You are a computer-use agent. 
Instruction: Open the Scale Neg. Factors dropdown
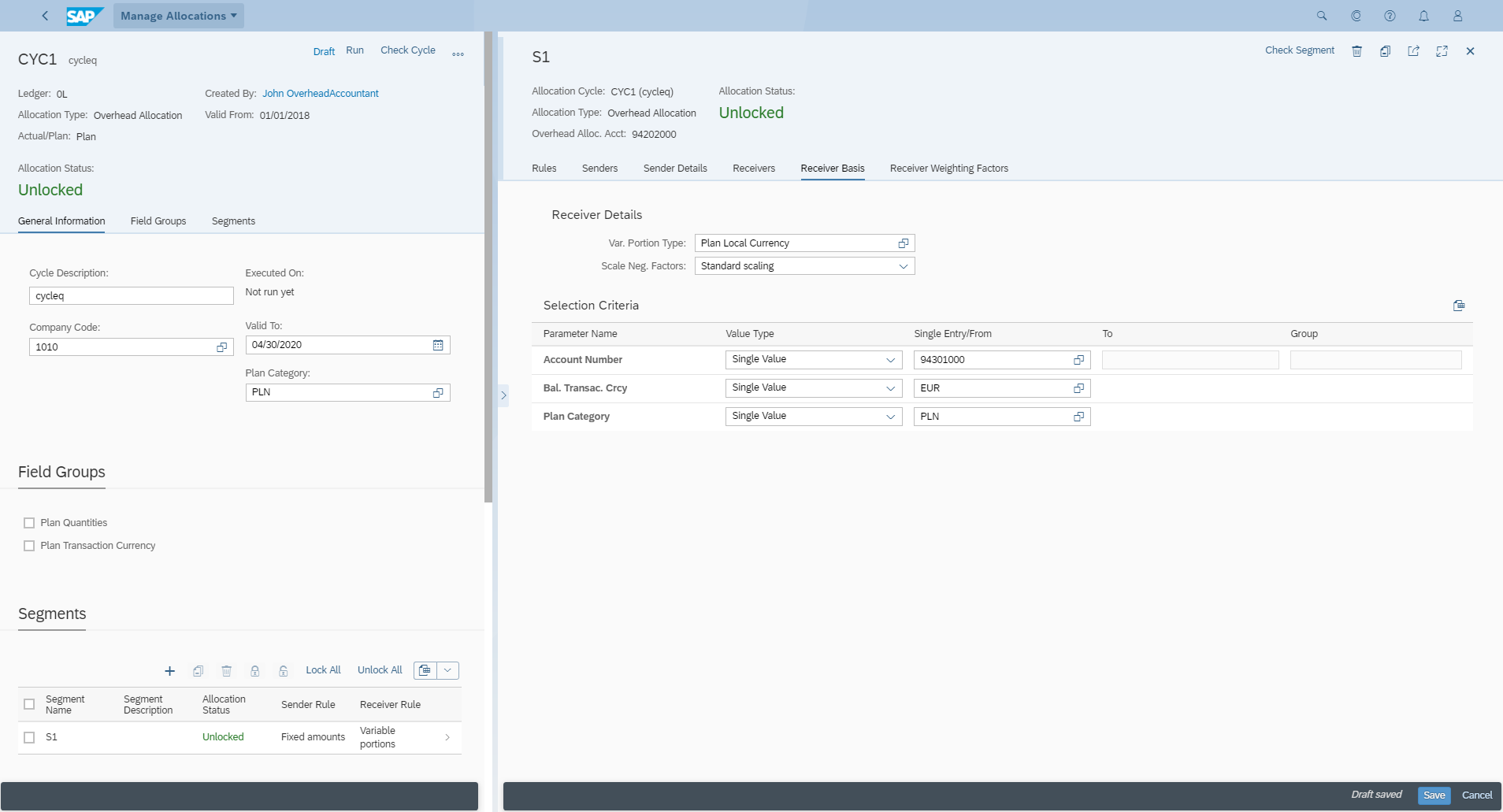(904, 266)
